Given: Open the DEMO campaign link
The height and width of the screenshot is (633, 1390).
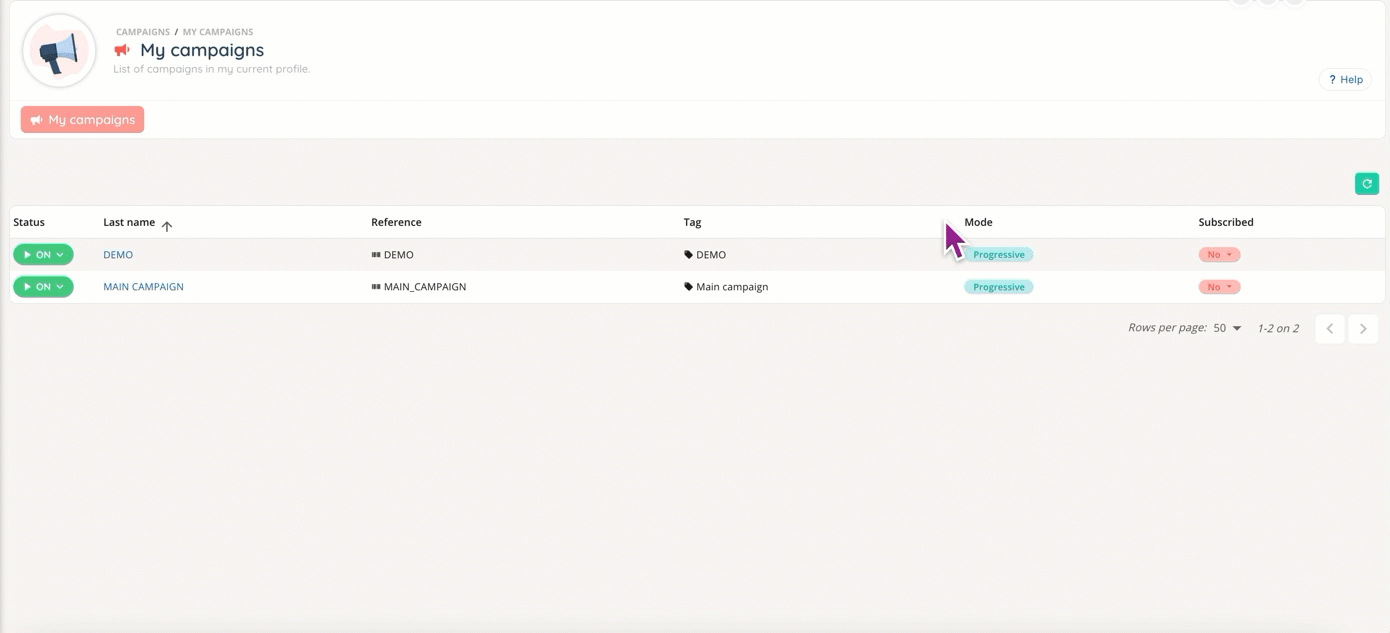Looking at the screenshot, I should coord(118,255).
